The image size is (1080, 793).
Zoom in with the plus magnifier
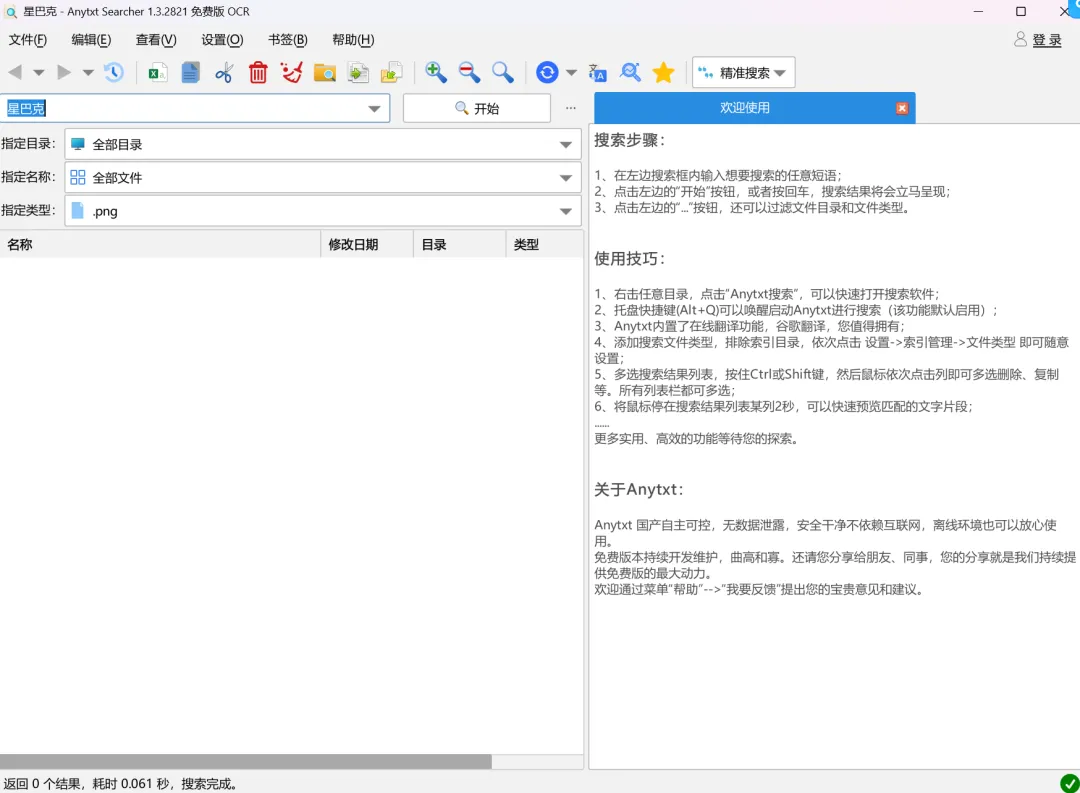(435, 72)
